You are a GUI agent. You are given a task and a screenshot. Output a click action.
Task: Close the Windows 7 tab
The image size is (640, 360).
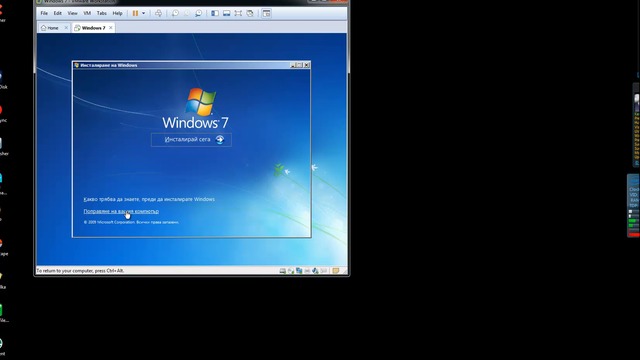tap(111, 28)
